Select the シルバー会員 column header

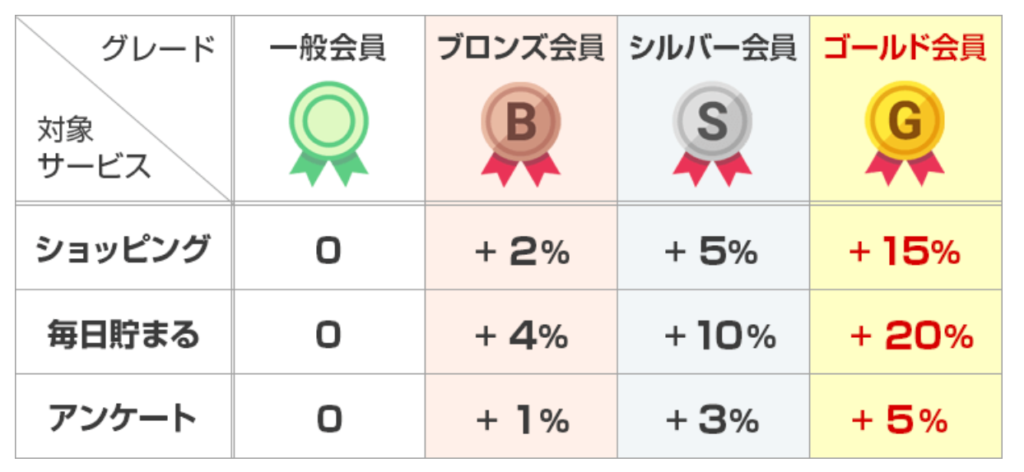point(713,50)
